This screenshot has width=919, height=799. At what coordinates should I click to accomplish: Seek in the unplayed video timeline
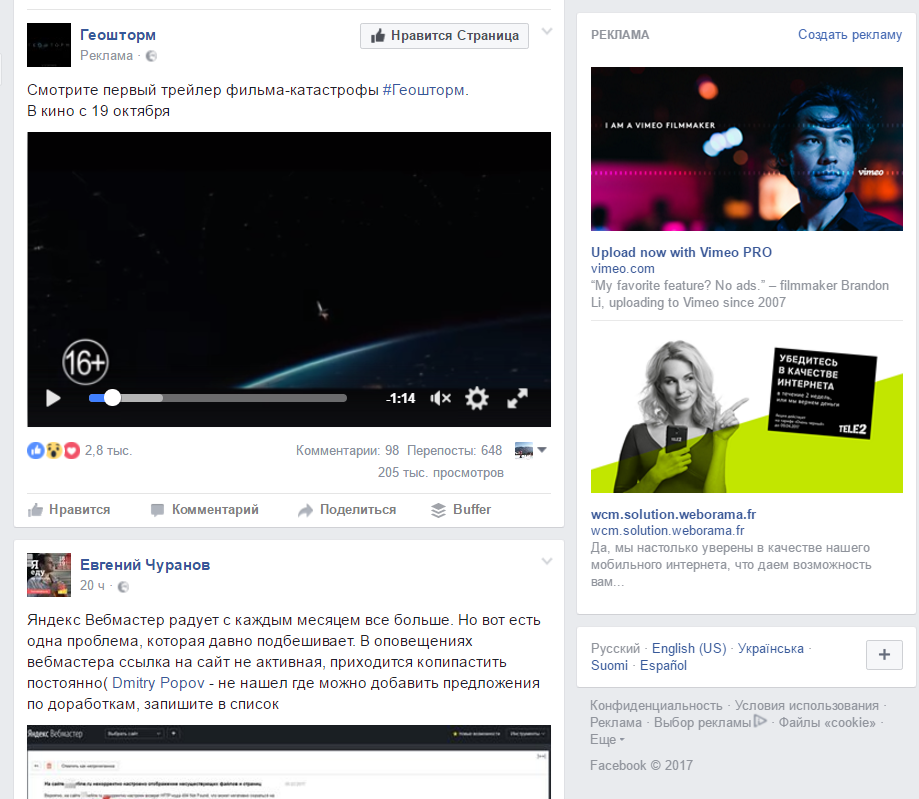pos(254,398)
